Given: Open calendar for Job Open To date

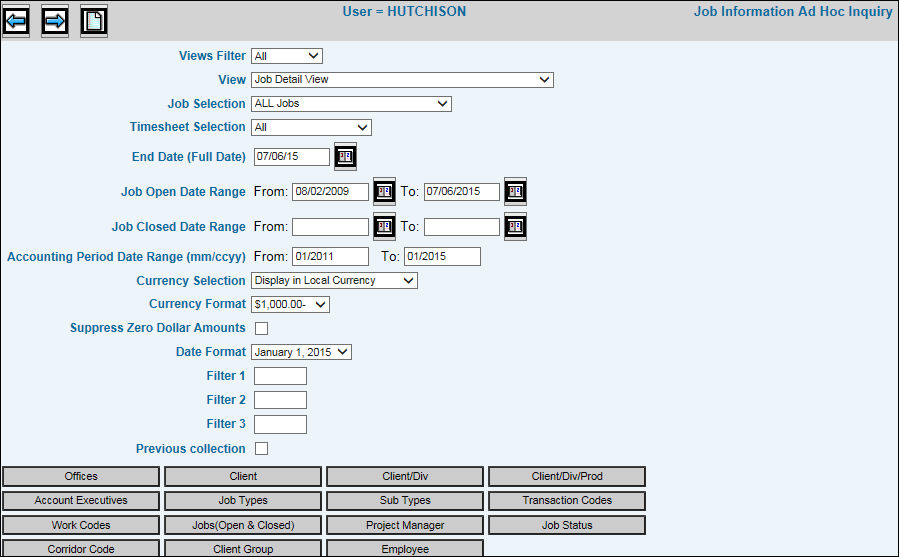Looking at the screenshot, I should [515, 192].
